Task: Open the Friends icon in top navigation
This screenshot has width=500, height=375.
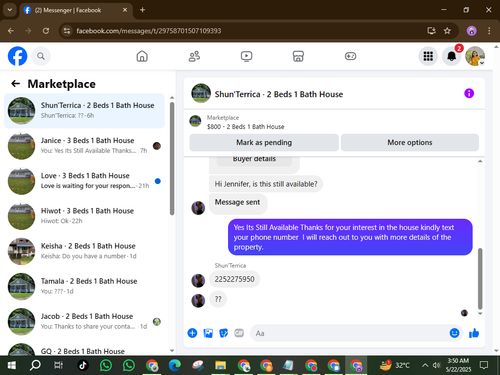Action: 194,56
